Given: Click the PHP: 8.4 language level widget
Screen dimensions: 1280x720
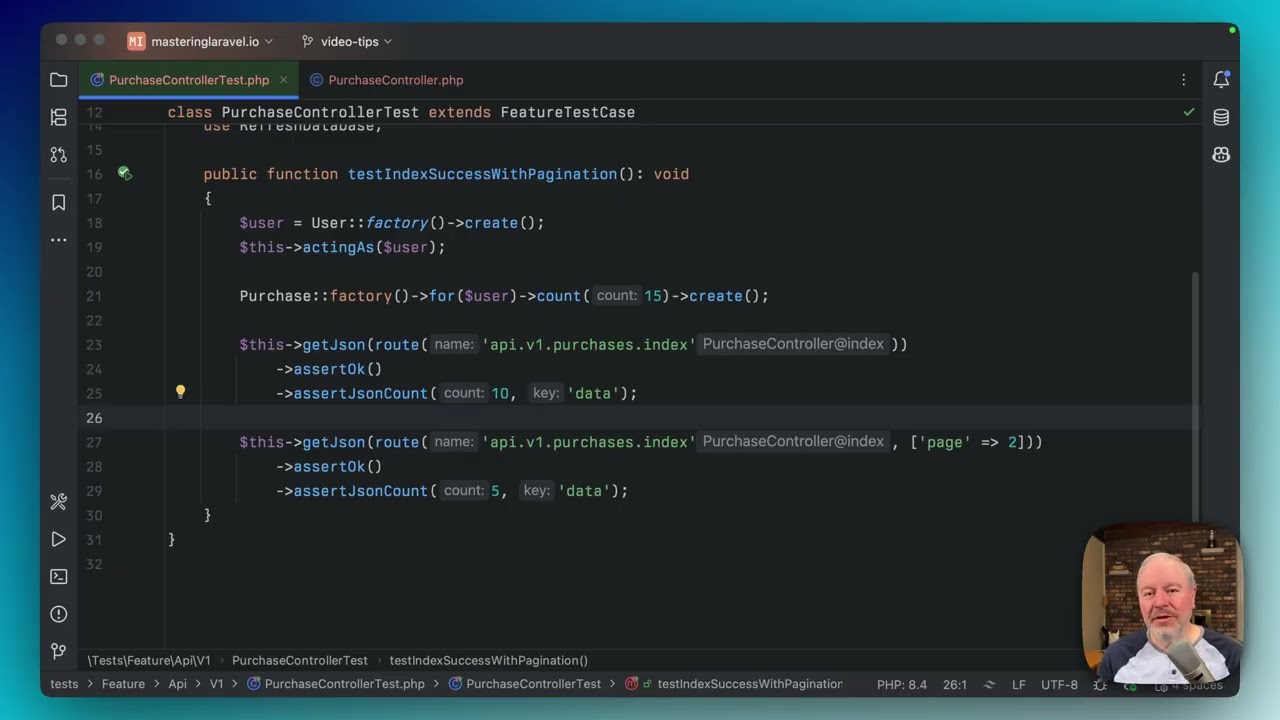Looking at the screenshot, I should 902,685.
